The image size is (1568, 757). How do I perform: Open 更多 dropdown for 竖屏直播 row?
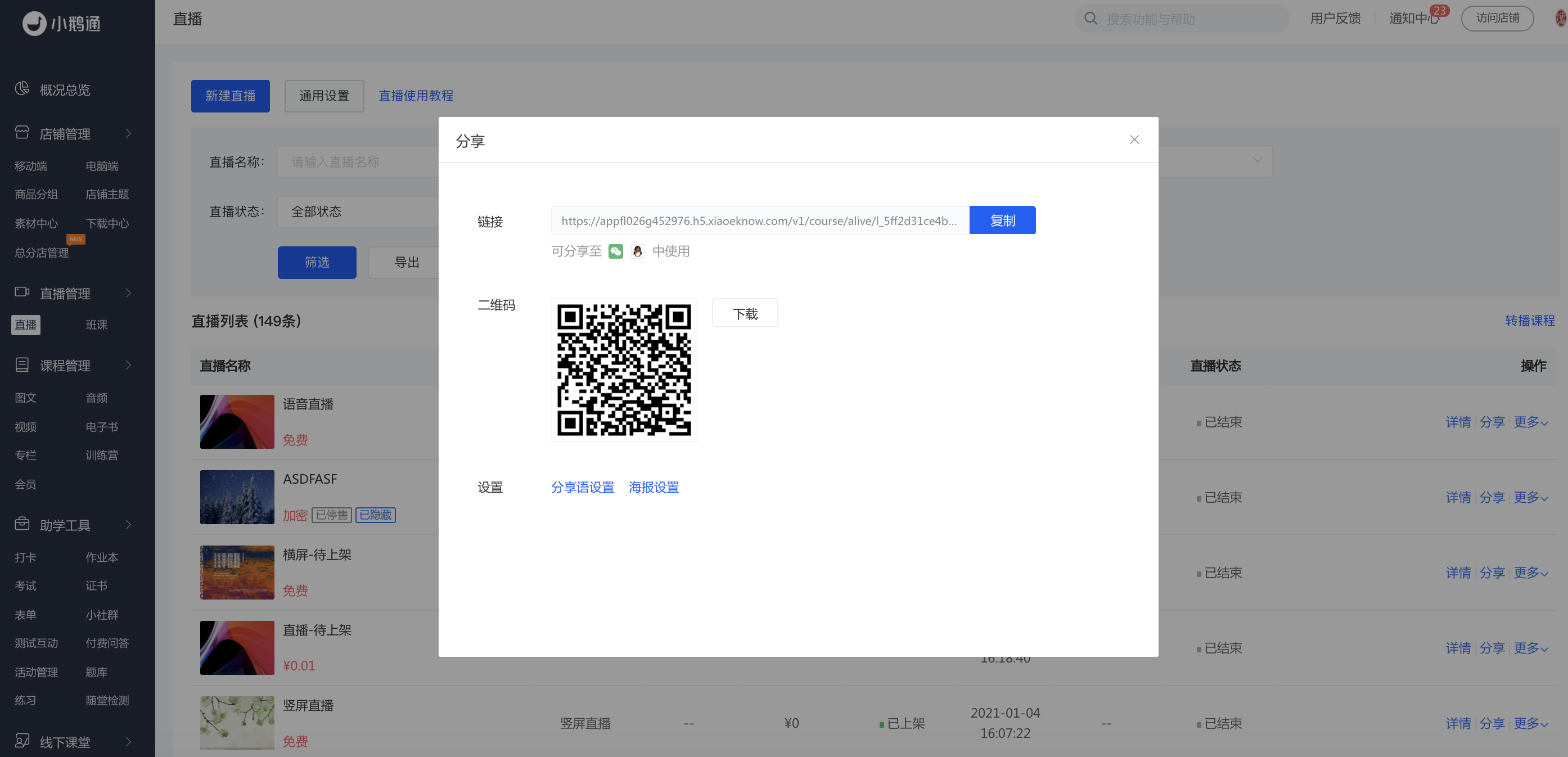pyautogui.click(x=1531, y=723)
